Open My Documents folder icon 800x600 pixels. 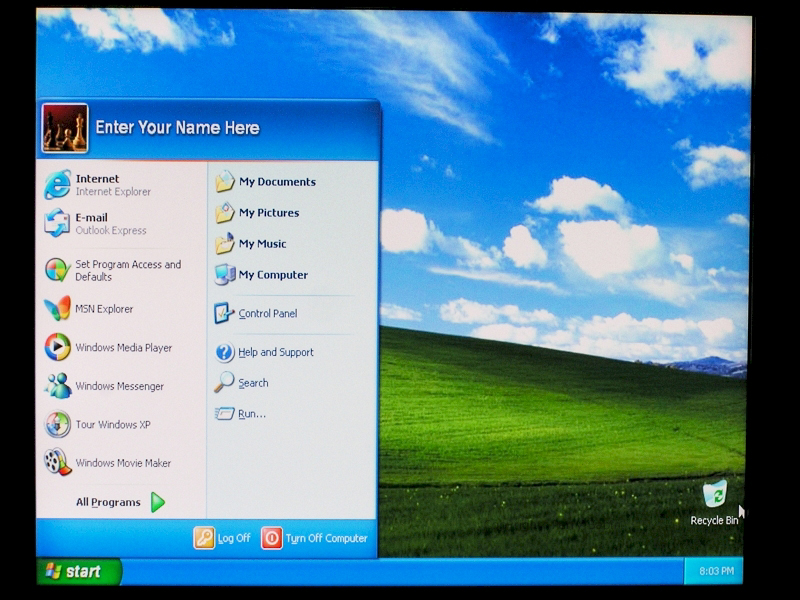[x=224, y=182]
